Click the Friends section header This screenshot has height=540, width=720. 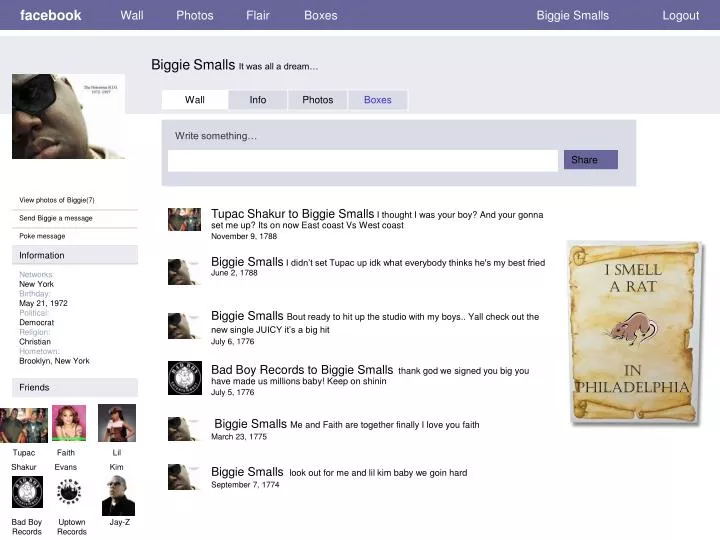point(75,387)
